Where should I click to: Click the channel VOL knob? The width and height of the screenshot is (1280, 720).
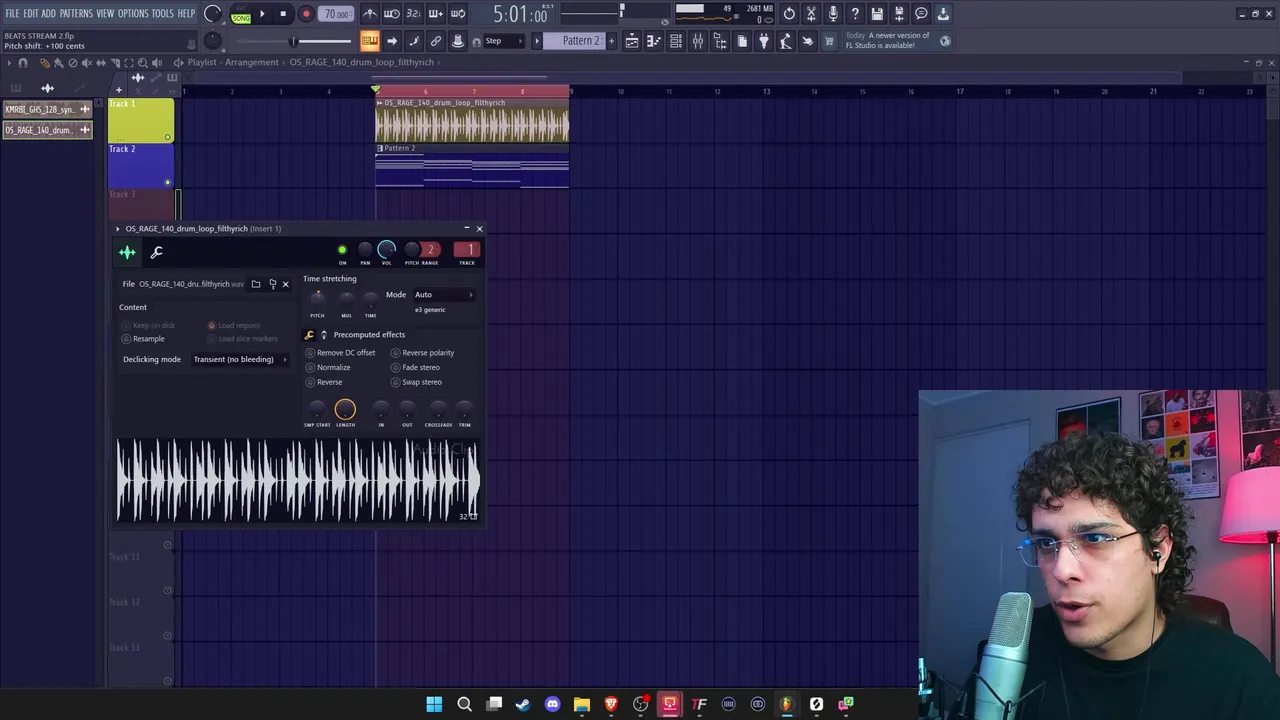pos(386,250)
